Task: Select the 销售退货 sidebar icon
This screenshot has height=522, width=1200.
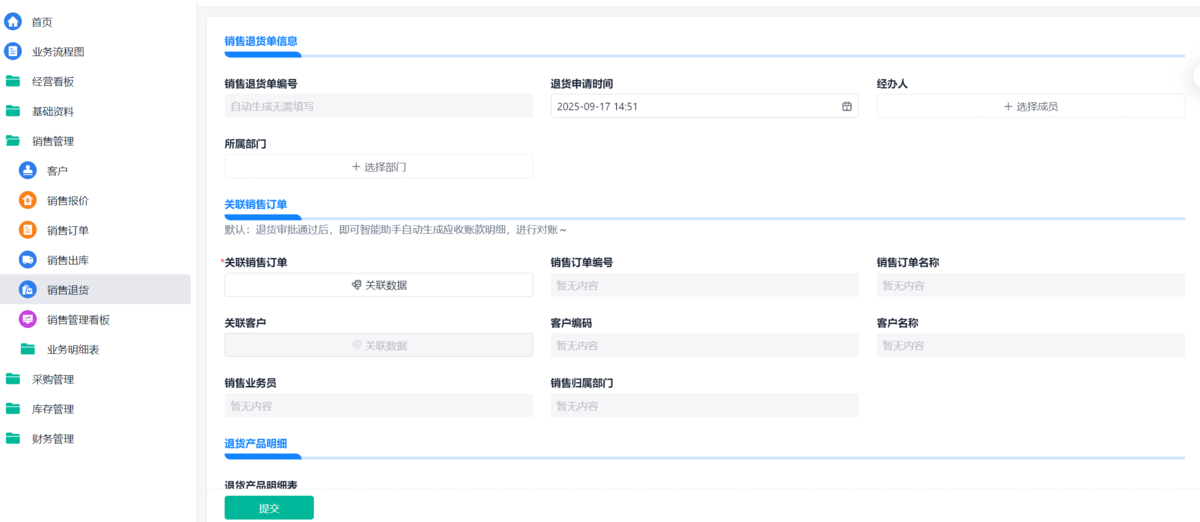Action: pos(28,290)
